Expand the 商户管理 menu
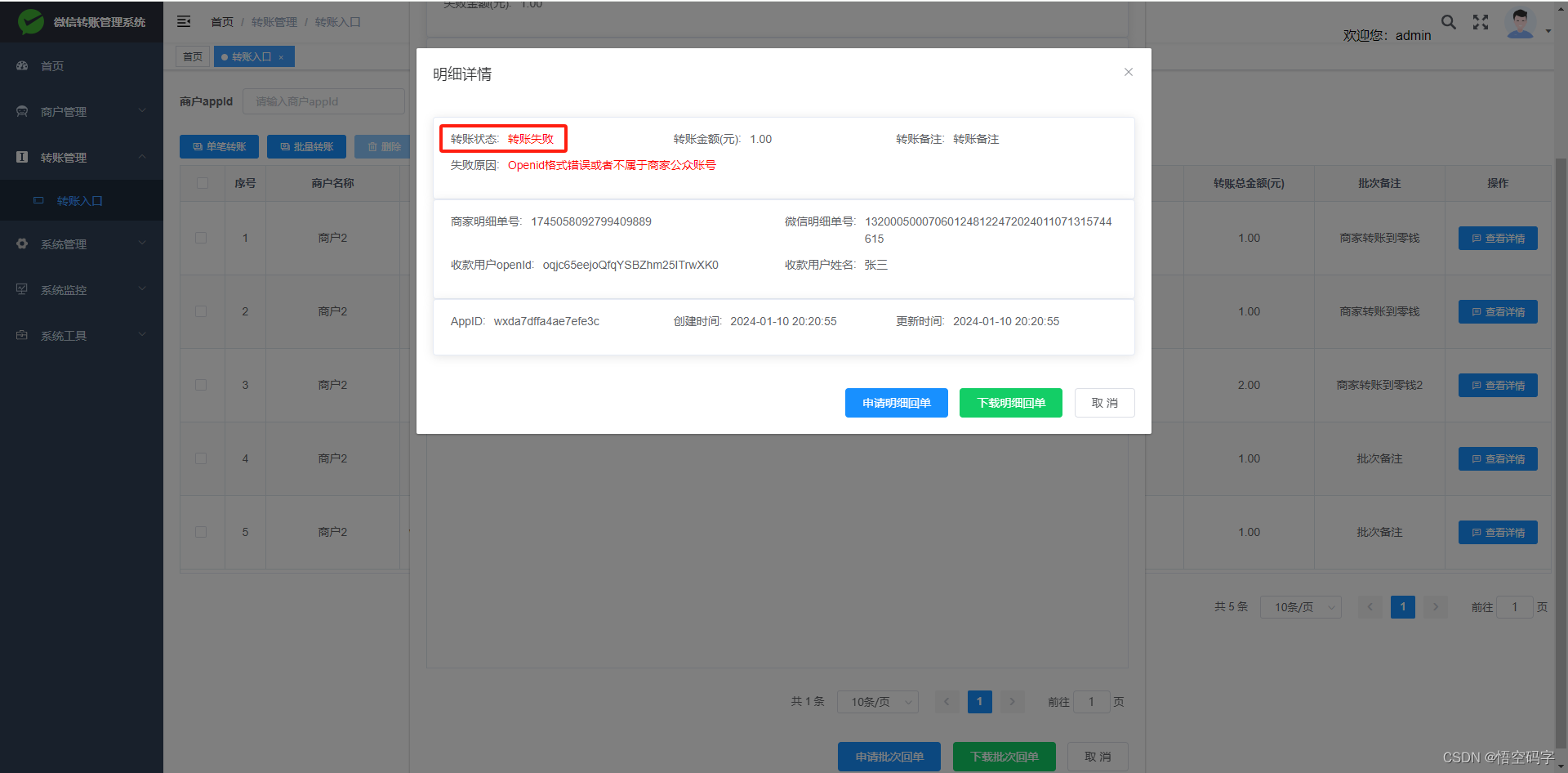 pos(82,111)
